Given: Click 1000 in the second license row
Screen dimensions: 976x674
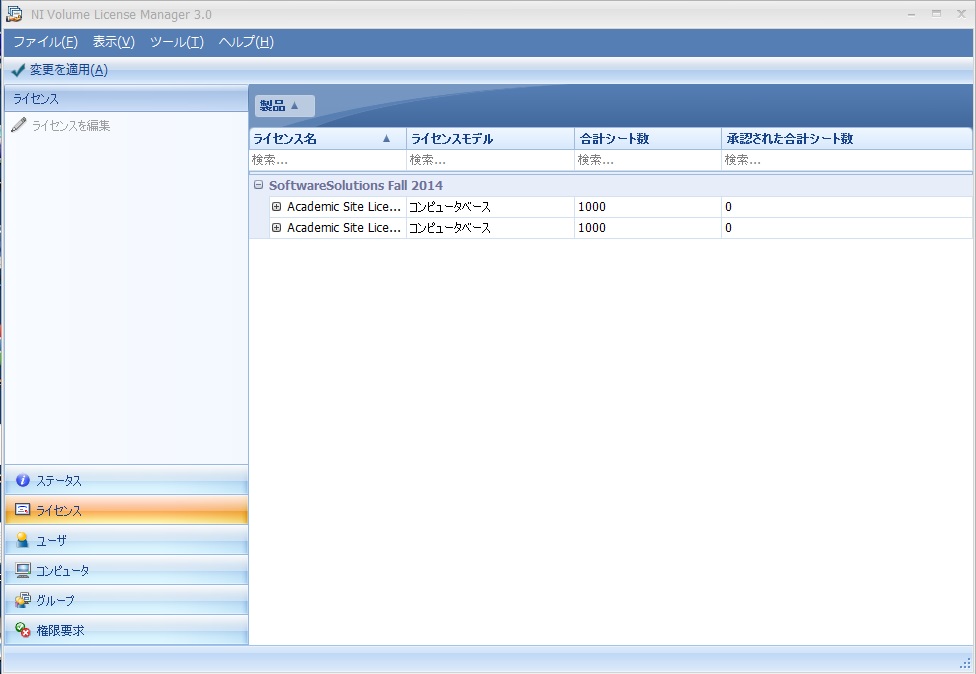Looking at the screenshot, I should point(591,228).
